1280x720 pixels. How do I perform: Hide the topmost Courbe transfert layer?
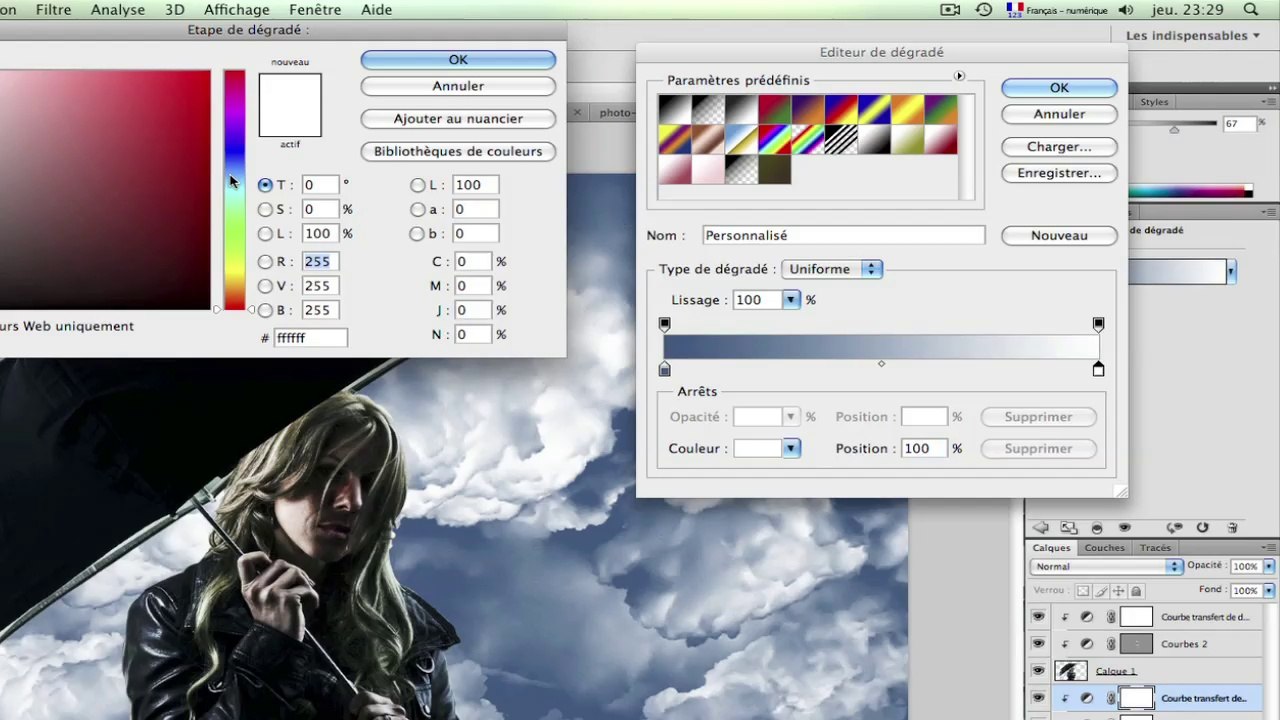coord(1038,617)
